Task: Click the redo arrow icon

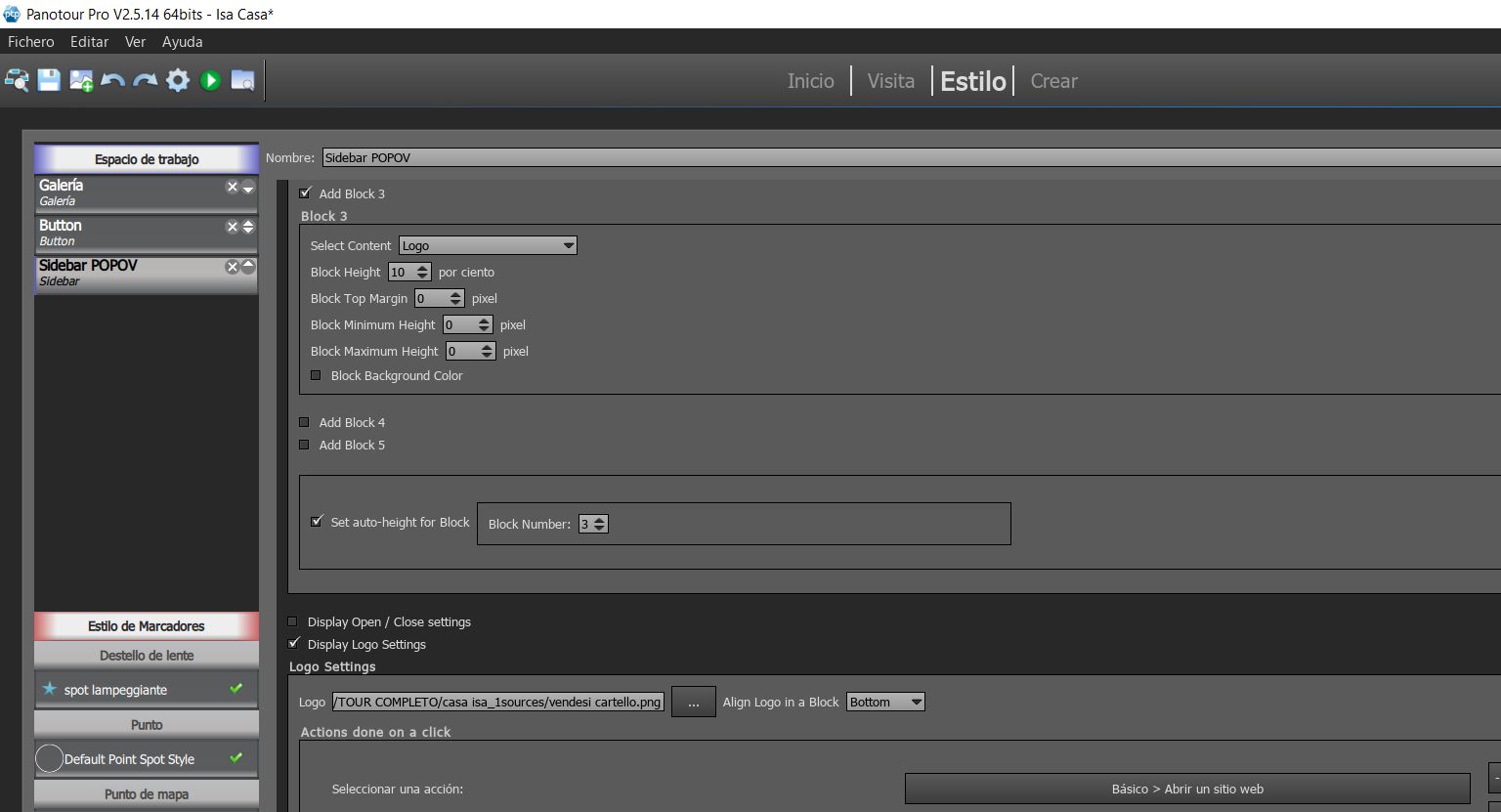Action: [x=146, y=80]
